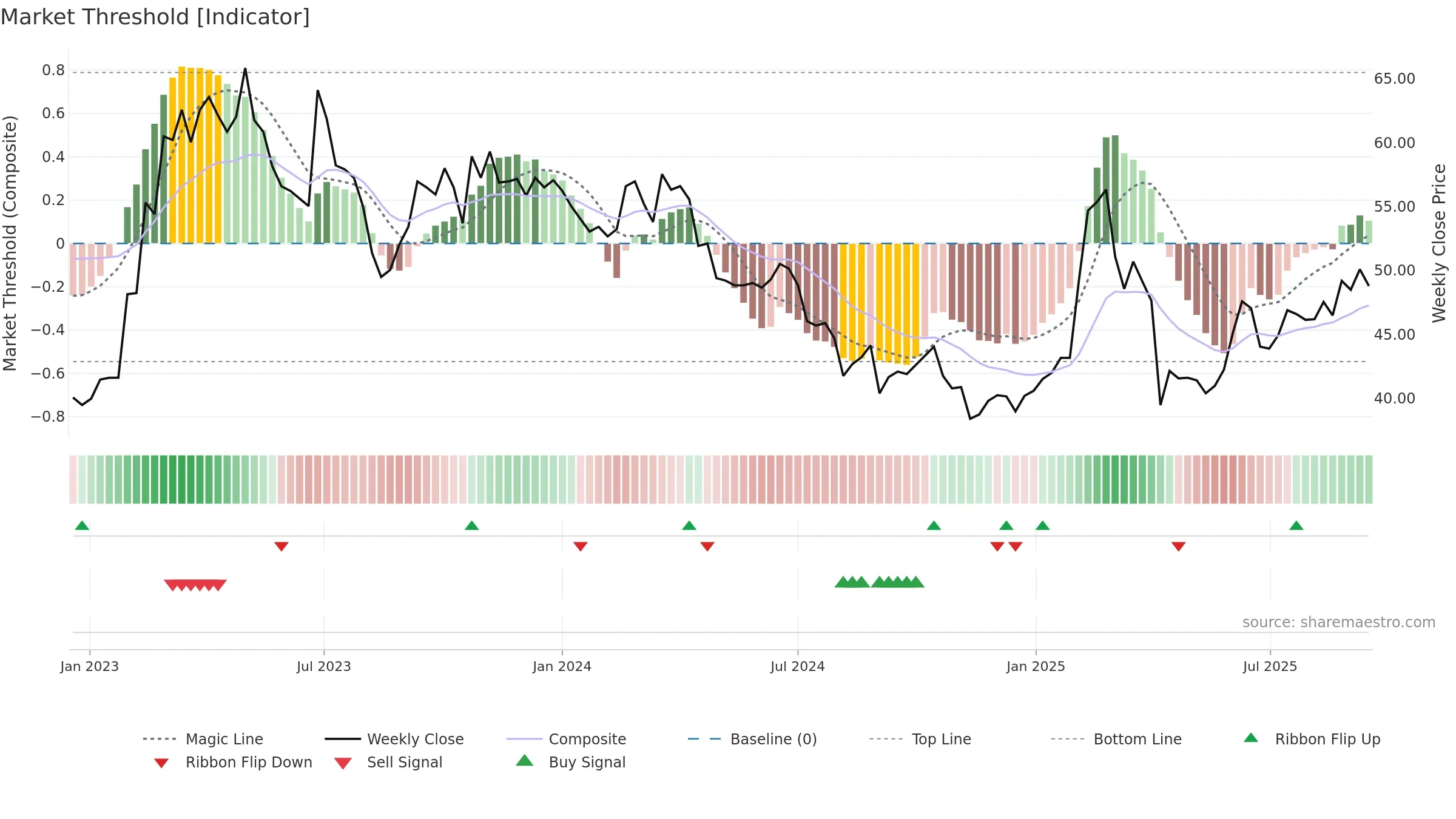The height and width of the screenshot is (819, 1456).
Task: Select the Ribbon Flip Down marker in April 2025
Action: (1179, 546)
